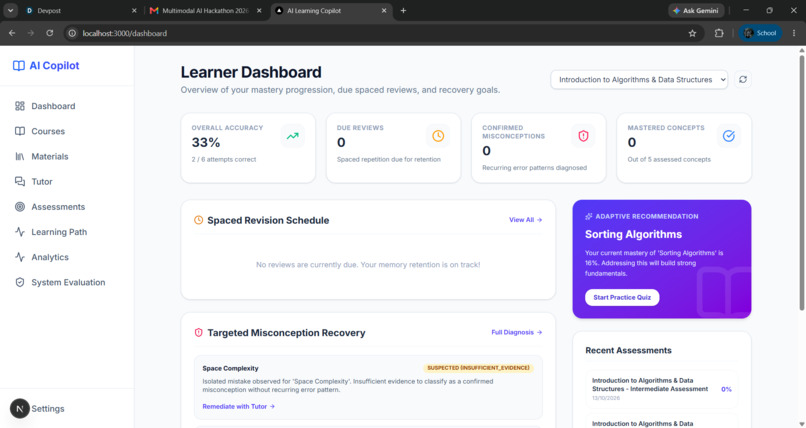Open a new browser tab with plus
The image size is (806, 428).
tap(403, 10)
